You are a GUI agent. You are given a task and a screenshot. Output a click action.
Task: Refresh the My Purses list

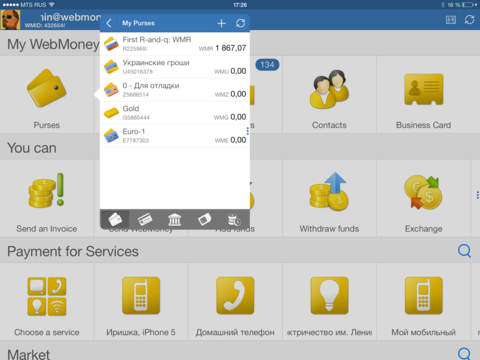click(240, 23)
